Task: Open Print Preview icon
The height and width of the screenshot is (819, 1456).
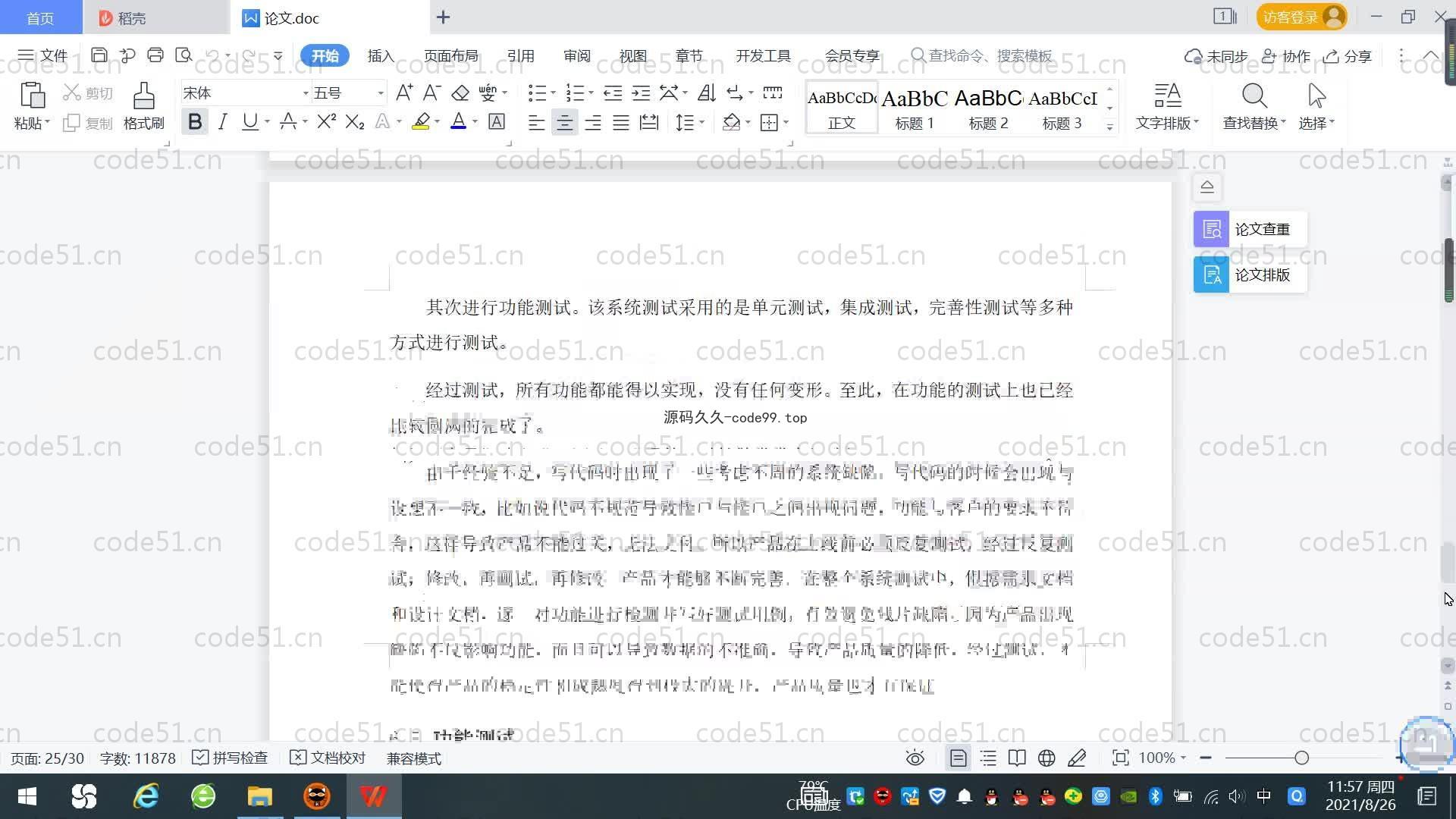Action: (184, 55)
